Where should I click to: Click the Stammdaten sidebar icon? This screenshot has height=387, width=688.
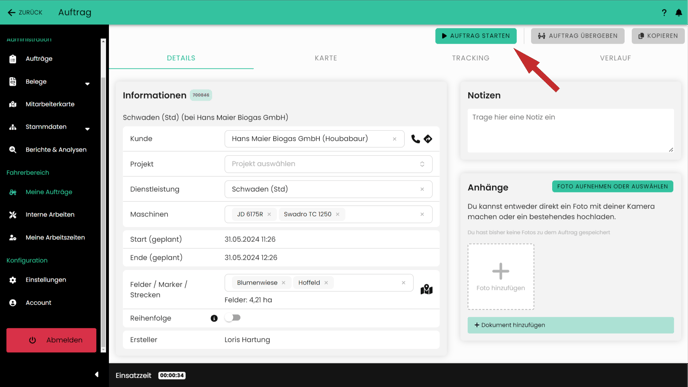pyautogui.click(x=13, y=127)
